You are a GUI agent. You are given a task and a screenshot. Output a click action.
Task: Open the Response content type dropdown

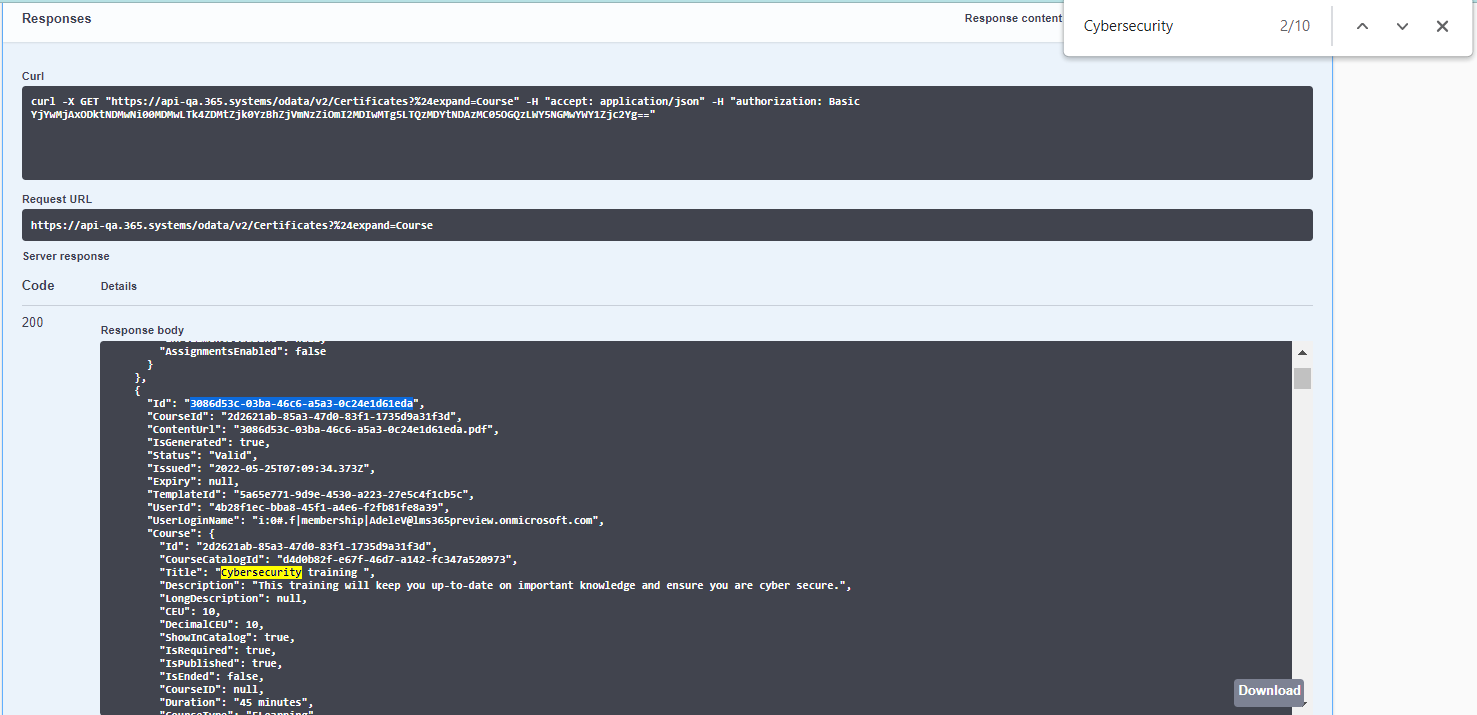point(1013,18)
